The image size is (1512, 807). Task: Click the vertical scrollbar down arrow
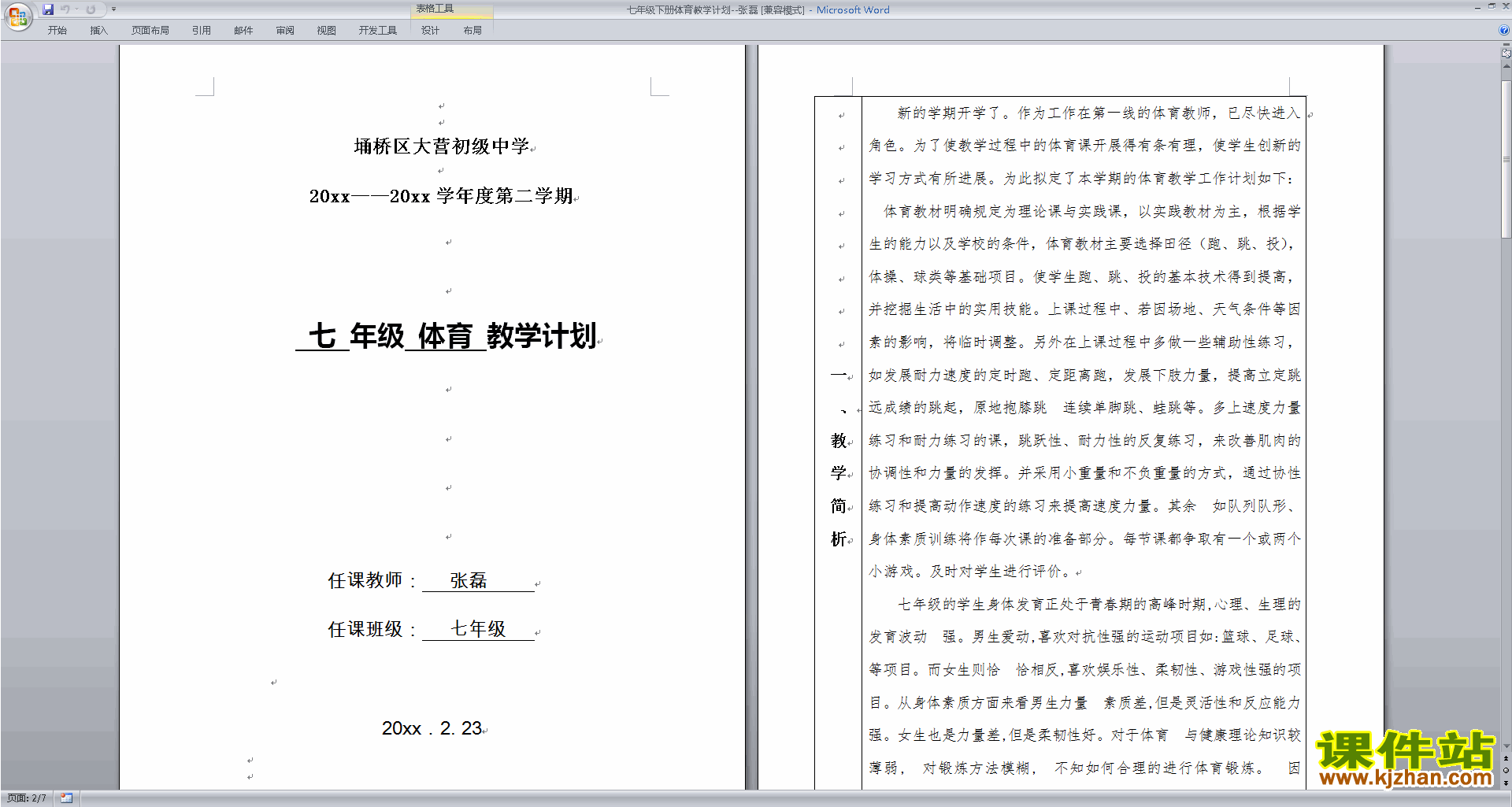click(1506, 746)
